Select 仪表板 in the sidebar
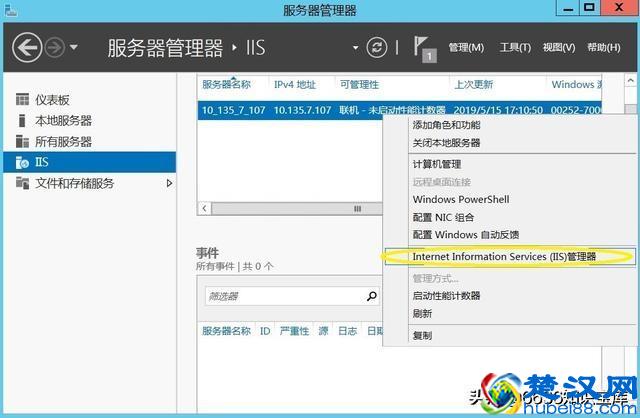The image size is (640, 418). pos(90,100)
